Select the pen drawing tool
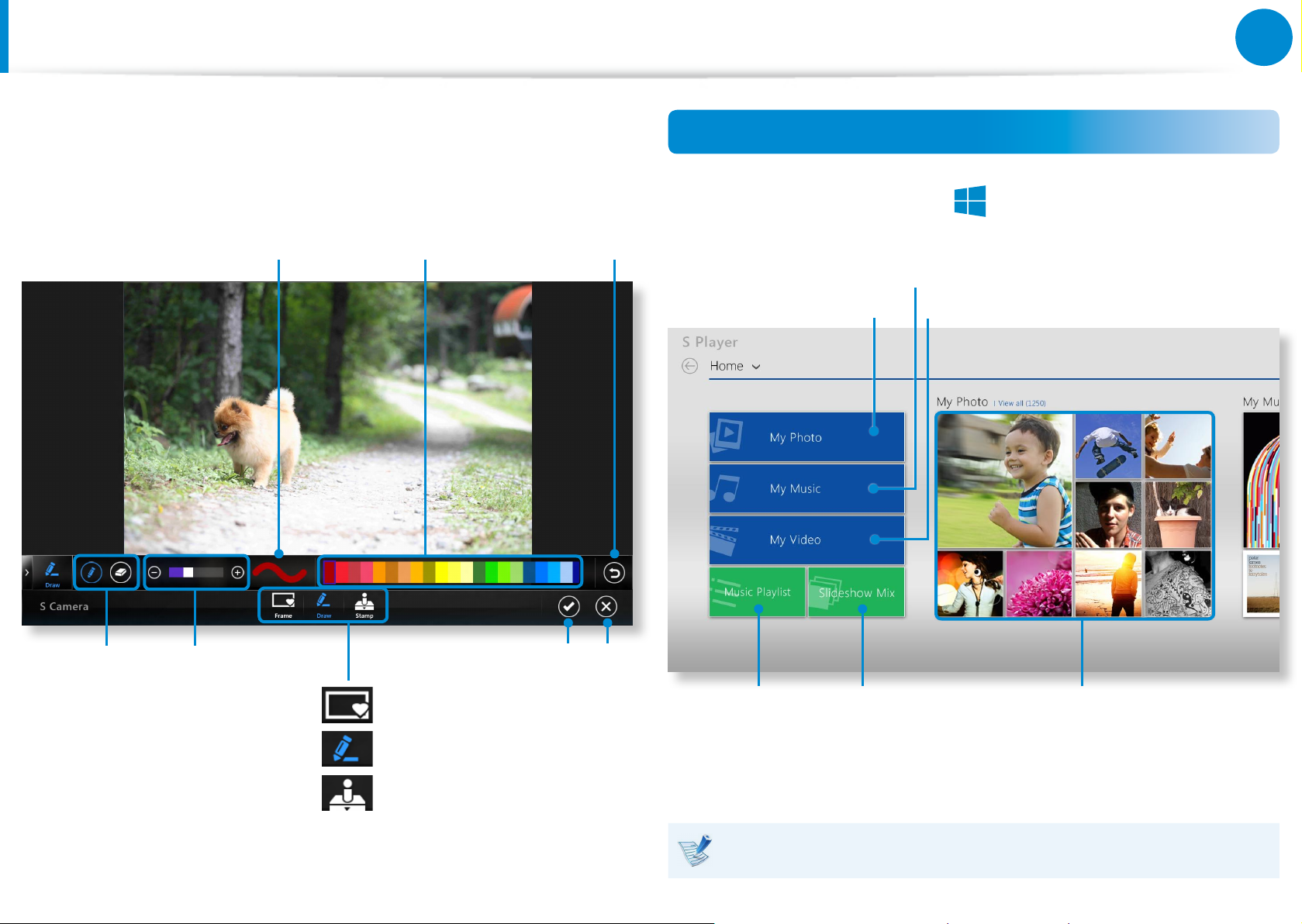The width and height of the screenshot is (1302, 924). click(92, 573)
